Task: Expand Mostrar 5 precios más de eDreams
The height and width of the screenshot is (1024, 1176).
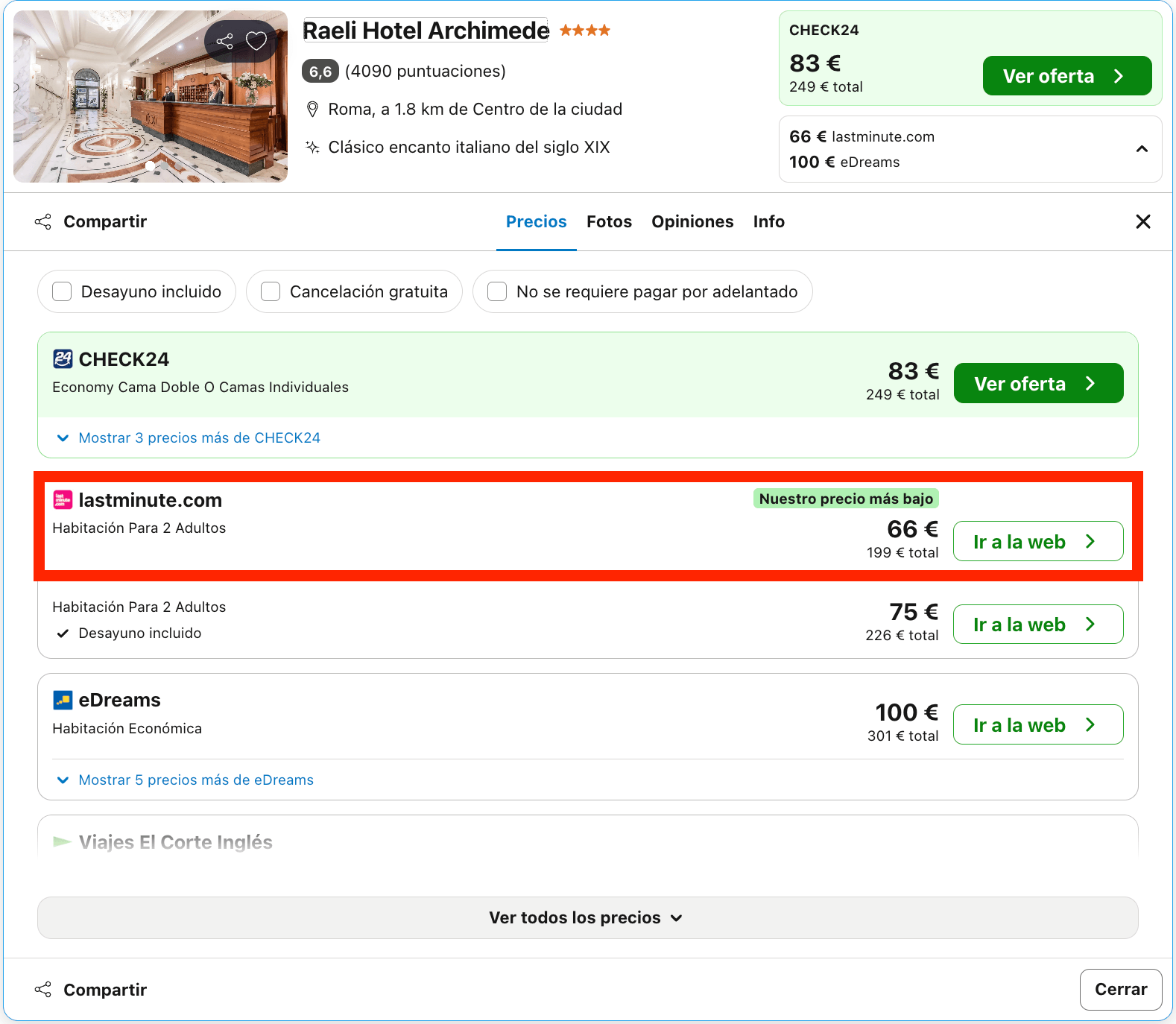Action: click(x=186, y=780)
